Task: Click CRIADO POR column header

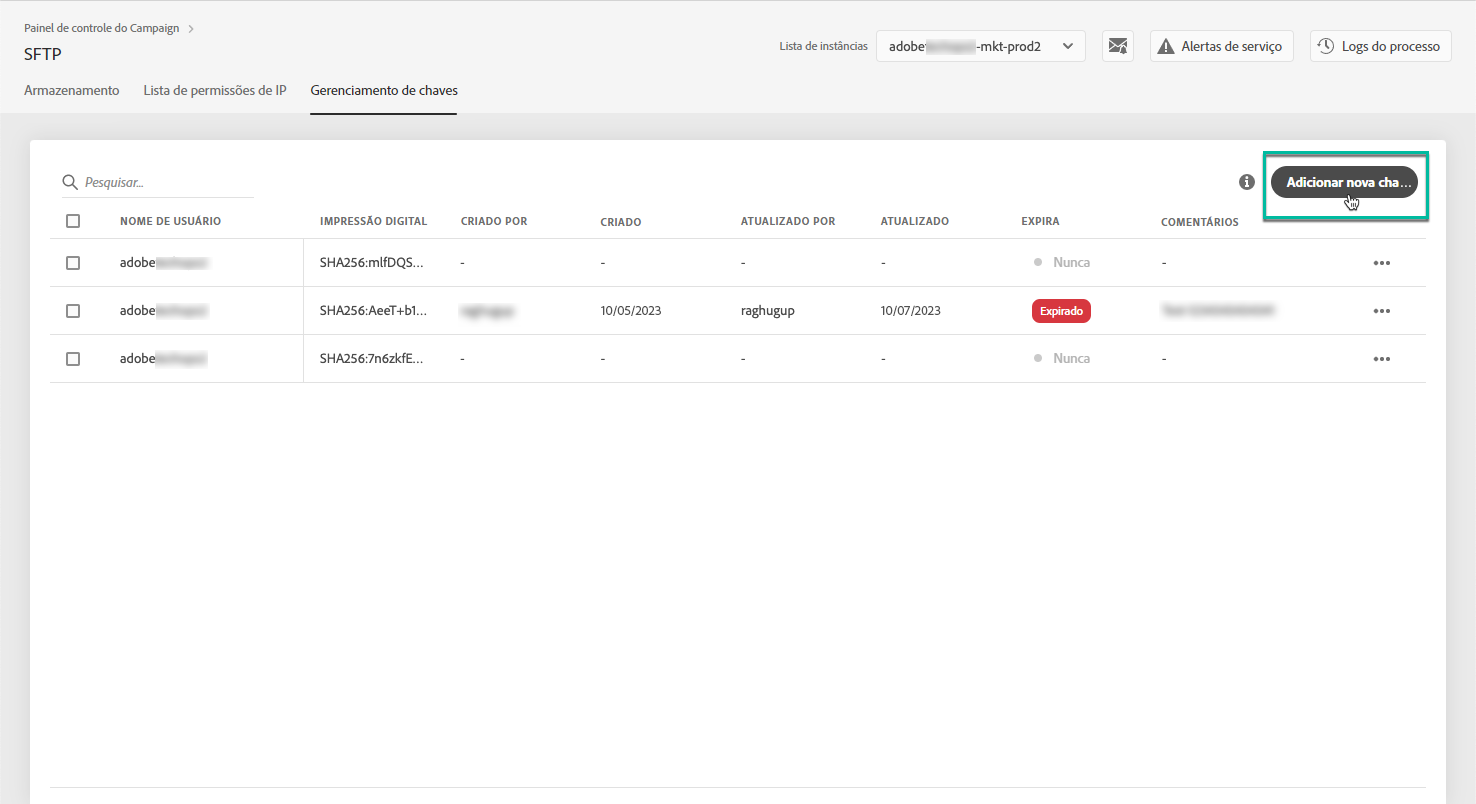Action: 494,221
